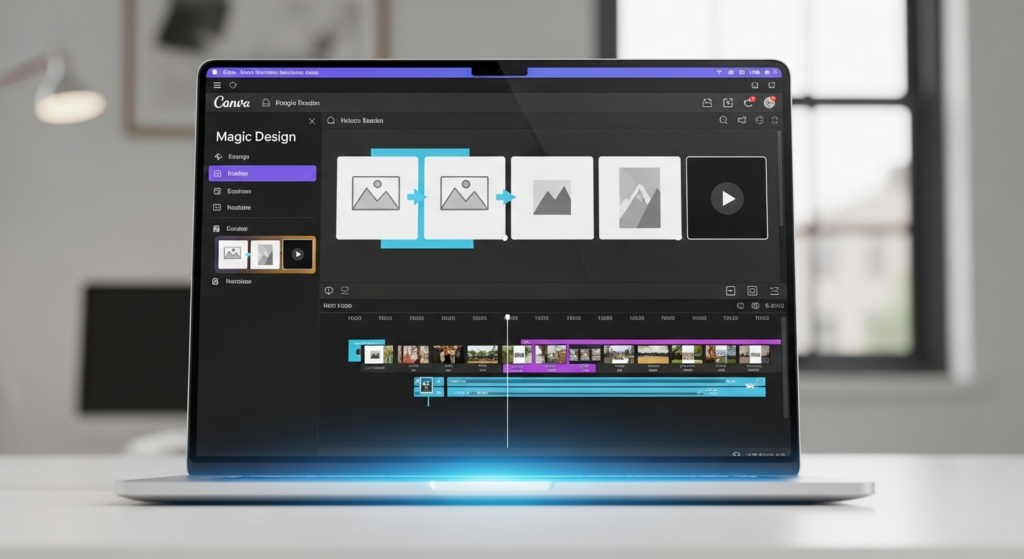Click the Wi-Fi icon in the menu bar
Screen dimensions: 1024x559
(719, 73)
